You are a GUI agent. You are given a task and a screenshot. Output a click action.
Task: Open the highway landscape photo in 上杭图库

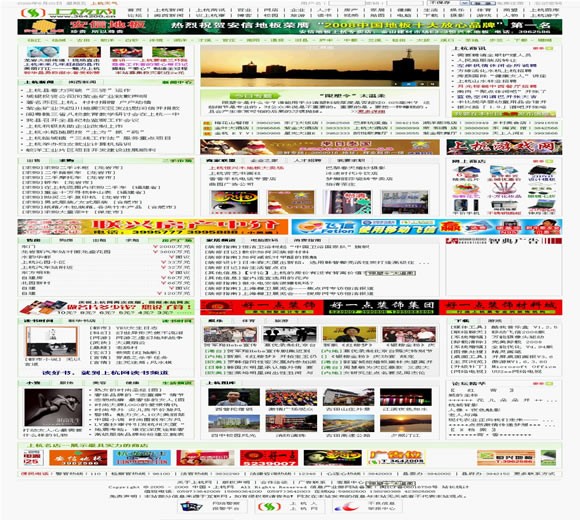[348, 423]
